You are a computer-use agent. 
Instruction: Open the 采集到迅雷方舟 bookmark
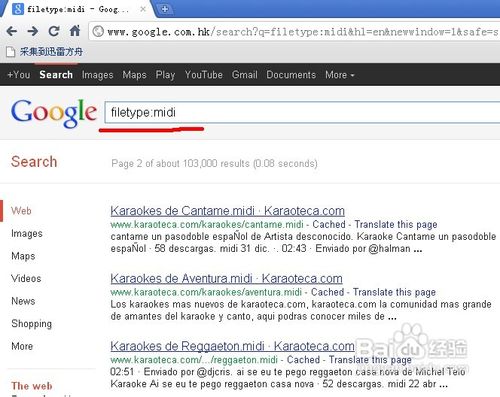pos(44,52)
